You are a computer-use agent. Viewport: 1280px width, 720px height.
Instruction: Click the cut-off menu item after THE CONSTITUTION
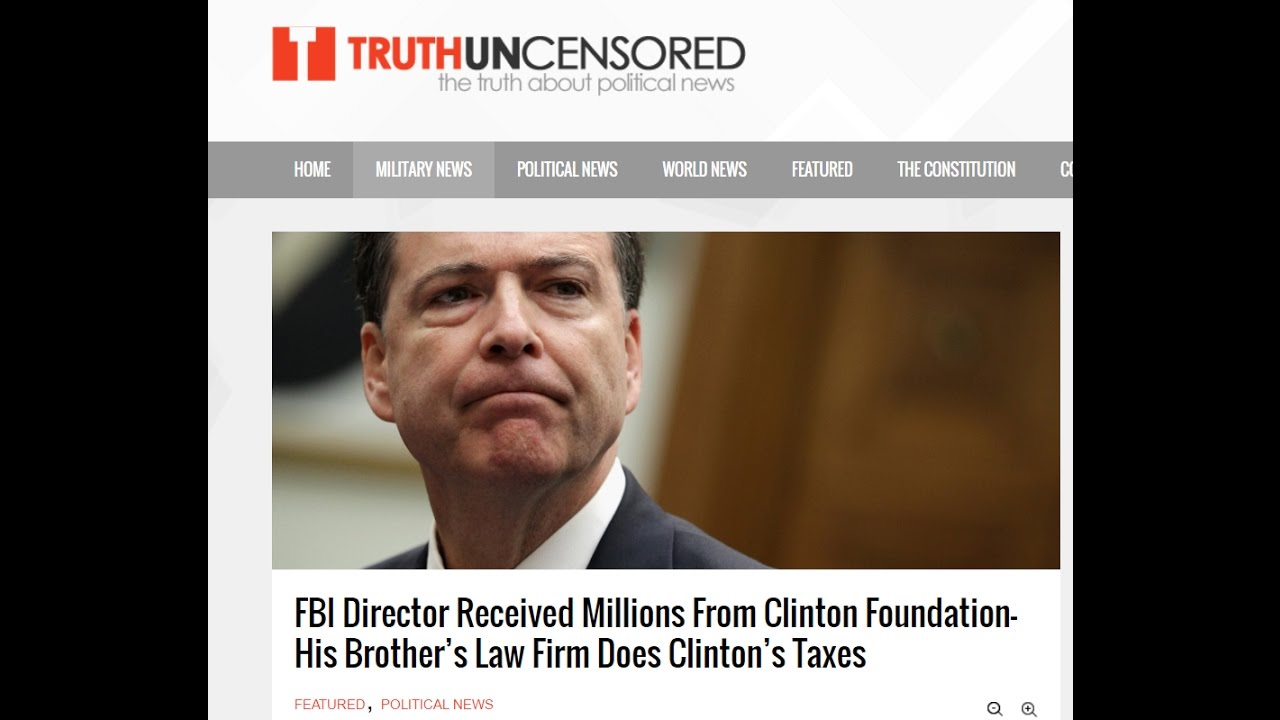[x=1065, y=170]
